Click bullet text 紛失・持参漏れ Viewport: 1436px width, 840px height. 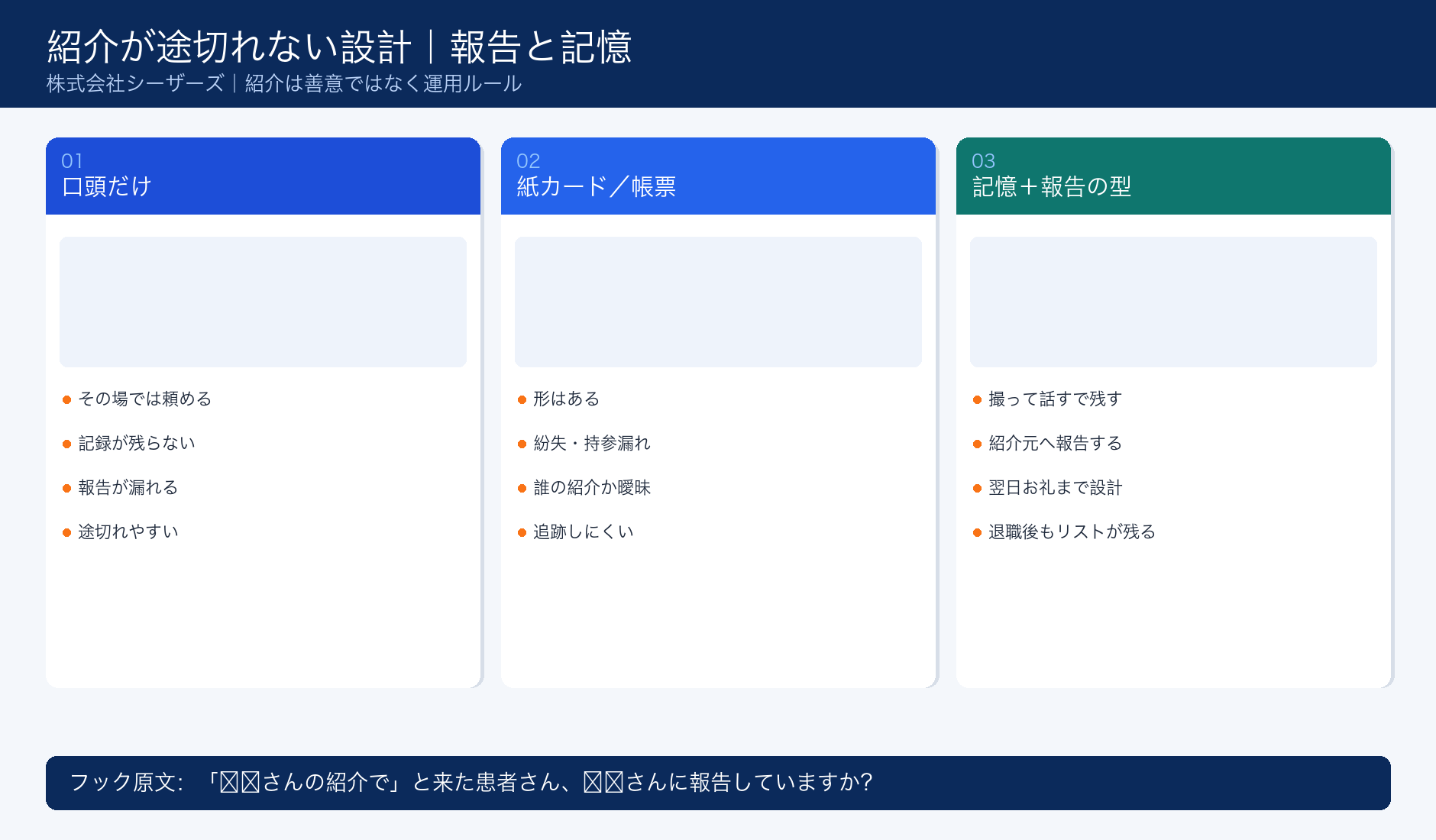click(x=592, y=443)
